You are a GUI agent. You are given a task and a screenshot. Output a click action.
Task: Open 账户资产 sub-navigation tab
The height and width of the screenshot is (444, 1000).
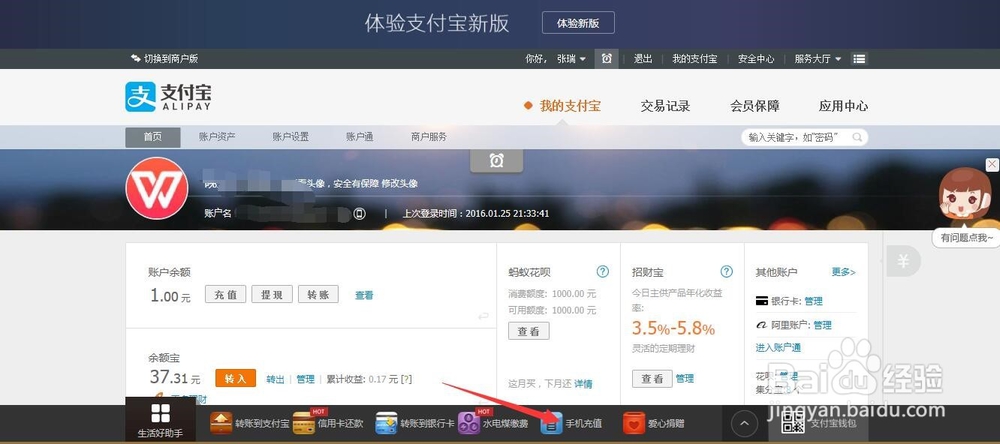pos(217,137)
